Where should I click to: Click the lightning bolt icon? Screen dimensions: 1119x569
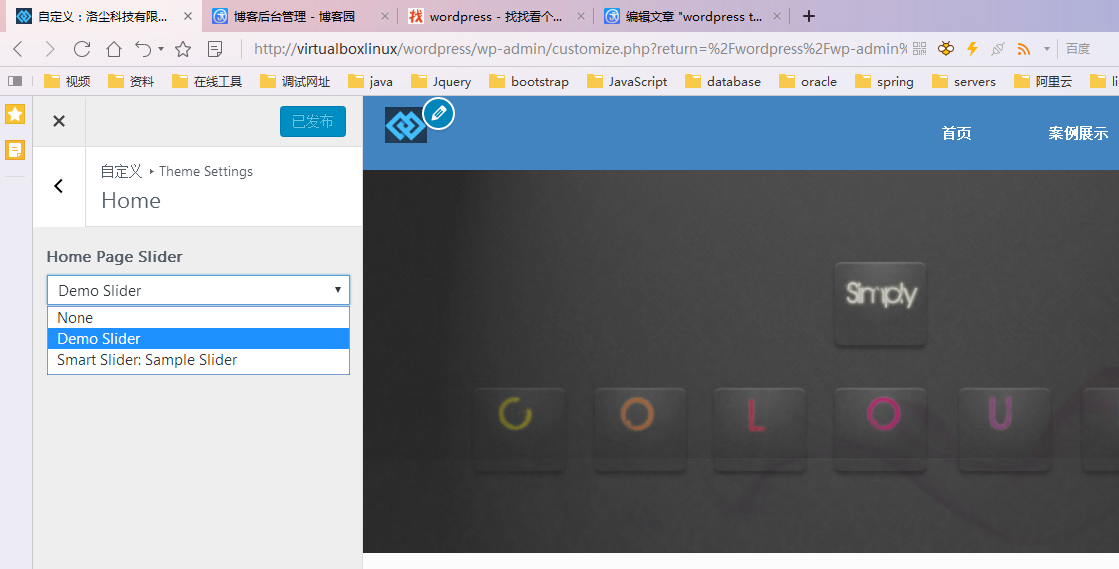click(x=971, y=49)
